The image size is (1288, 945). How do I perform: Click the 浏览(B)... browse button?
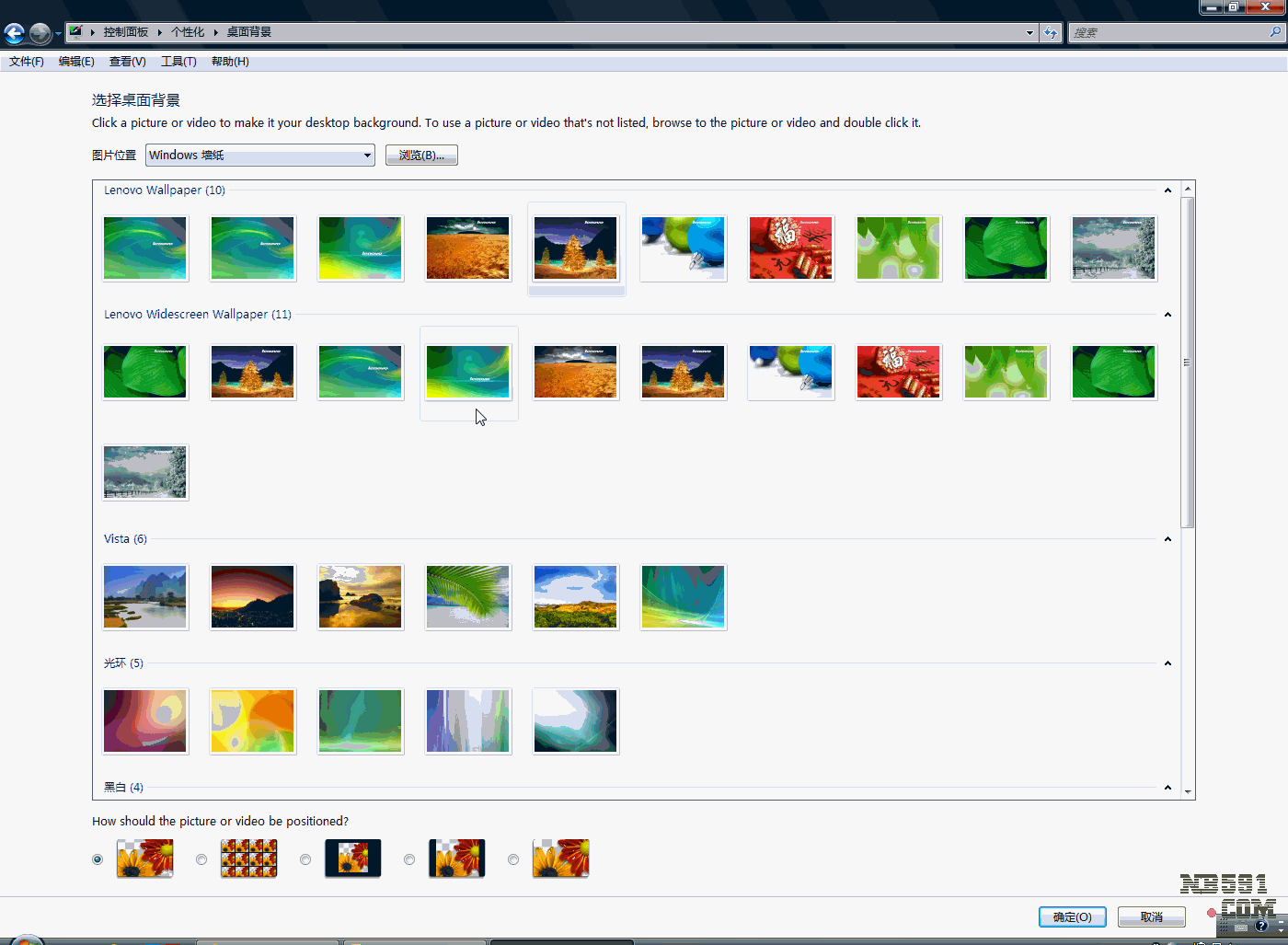(421, 156)
